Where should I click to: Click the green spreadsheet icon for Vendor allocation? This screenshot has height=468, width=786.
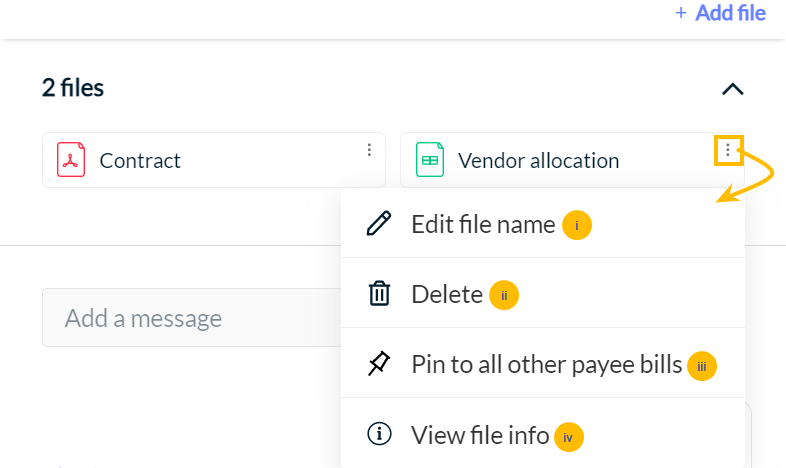[x=430, y=160]
